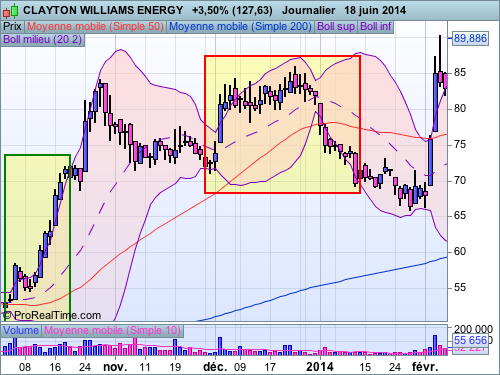
Task: Click the 08 date axis label
Action: coord(25,367)
